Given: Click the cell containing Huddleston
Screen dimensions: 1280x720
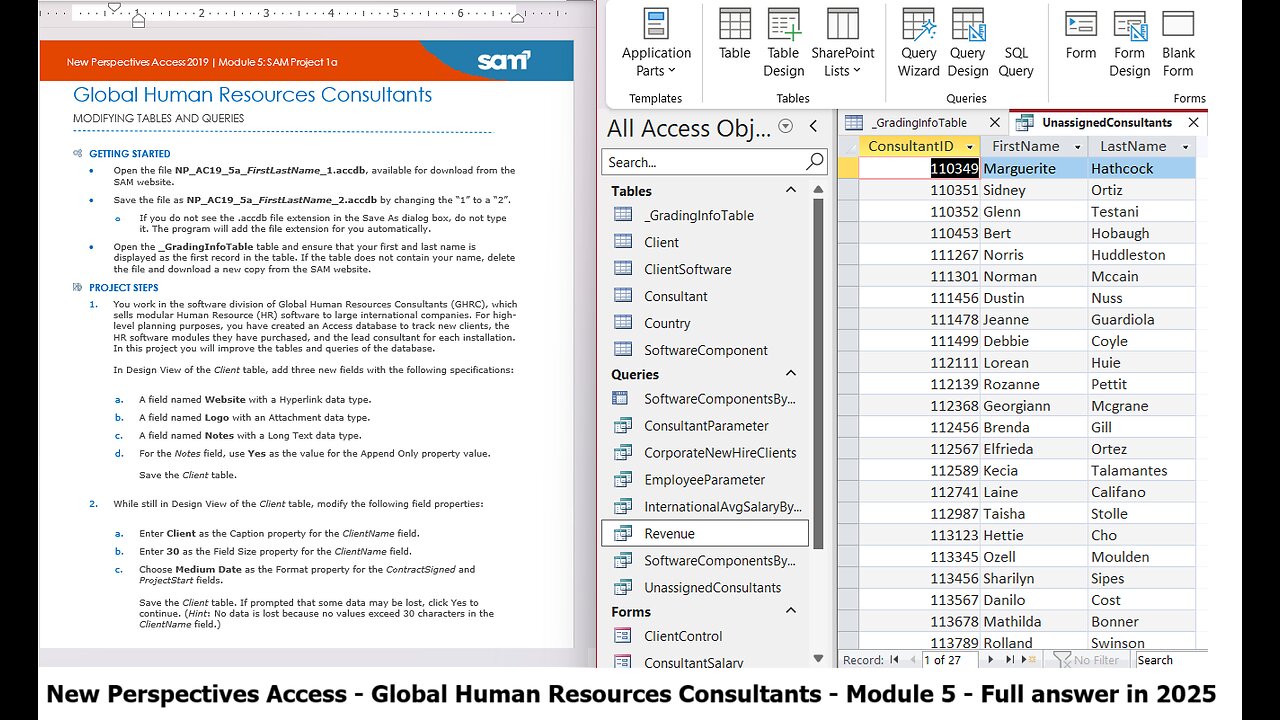Looking at the screenshot, I should point(1142,254).
